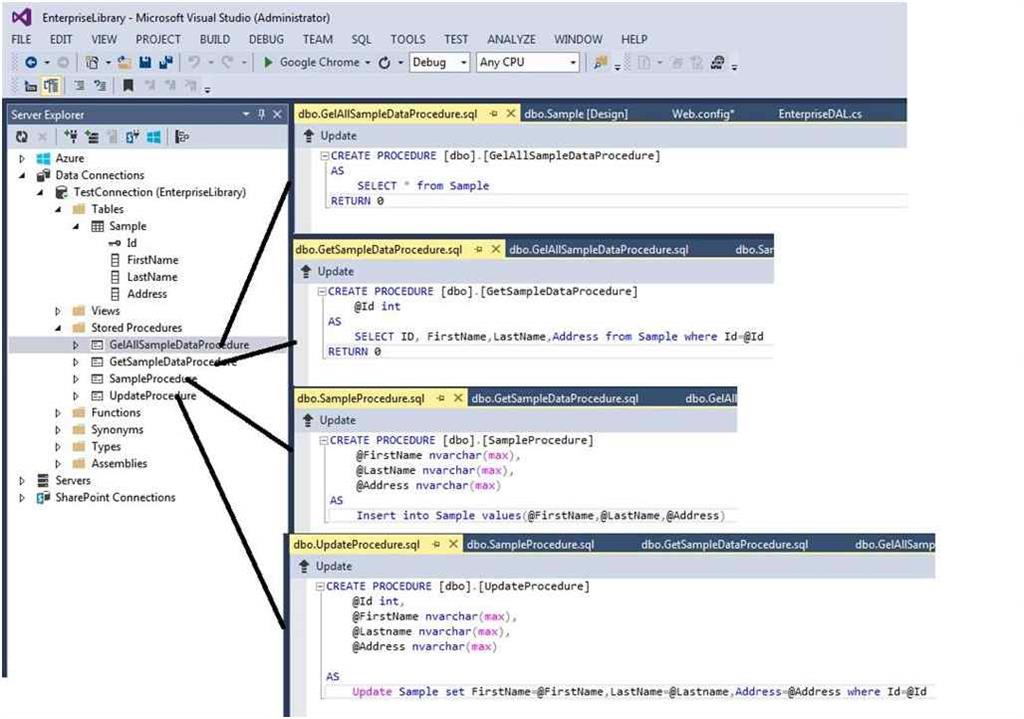Switch to the dbo.Sample [Design] tab
Image resolution: width=1024 pixels, height=719 pixels.
click(x=576, y=114)
